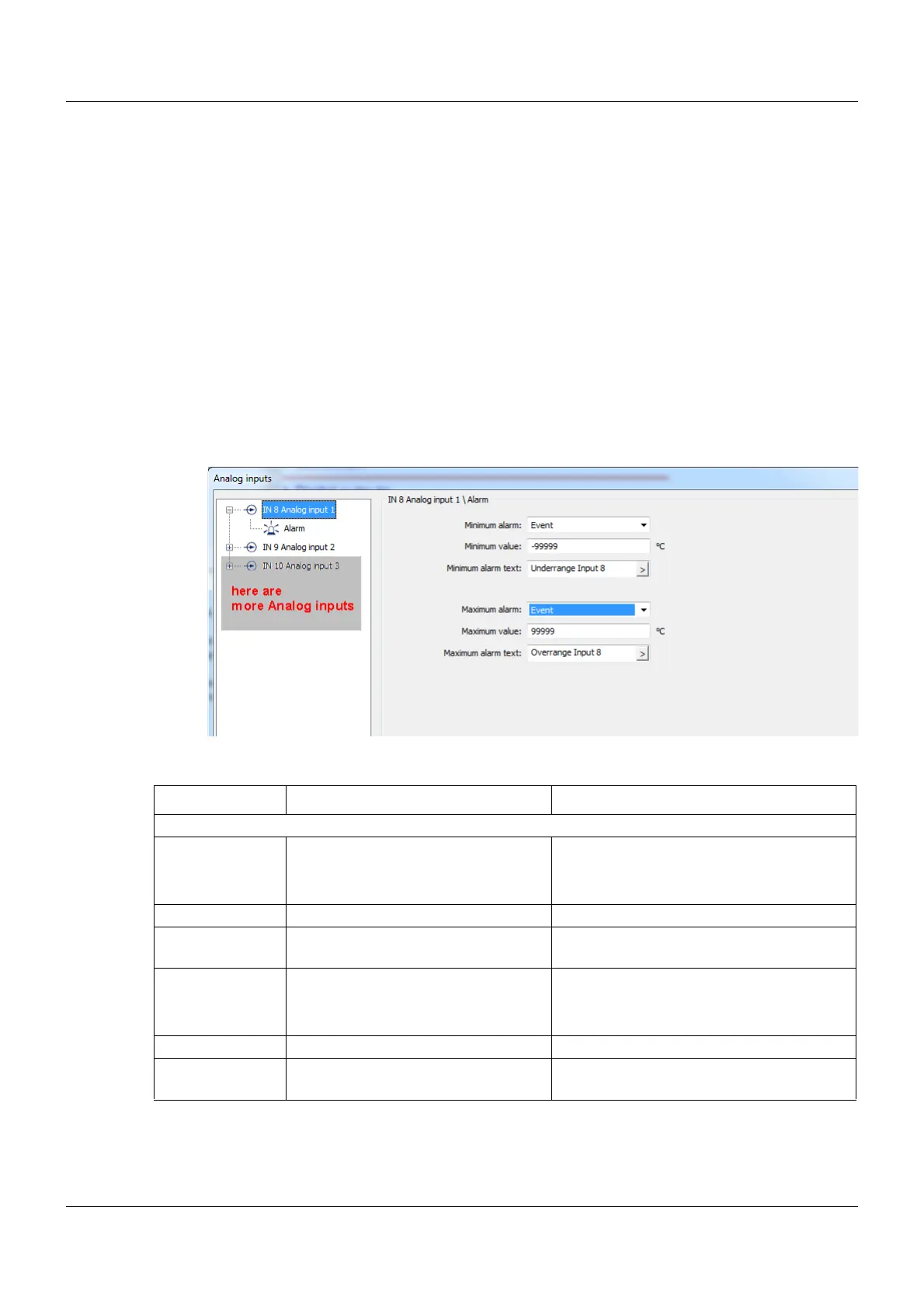The height and width of the screenshot is (1308, 924).
Task: Expand the IN 10 Analog input 3 node
Action: 229,566
